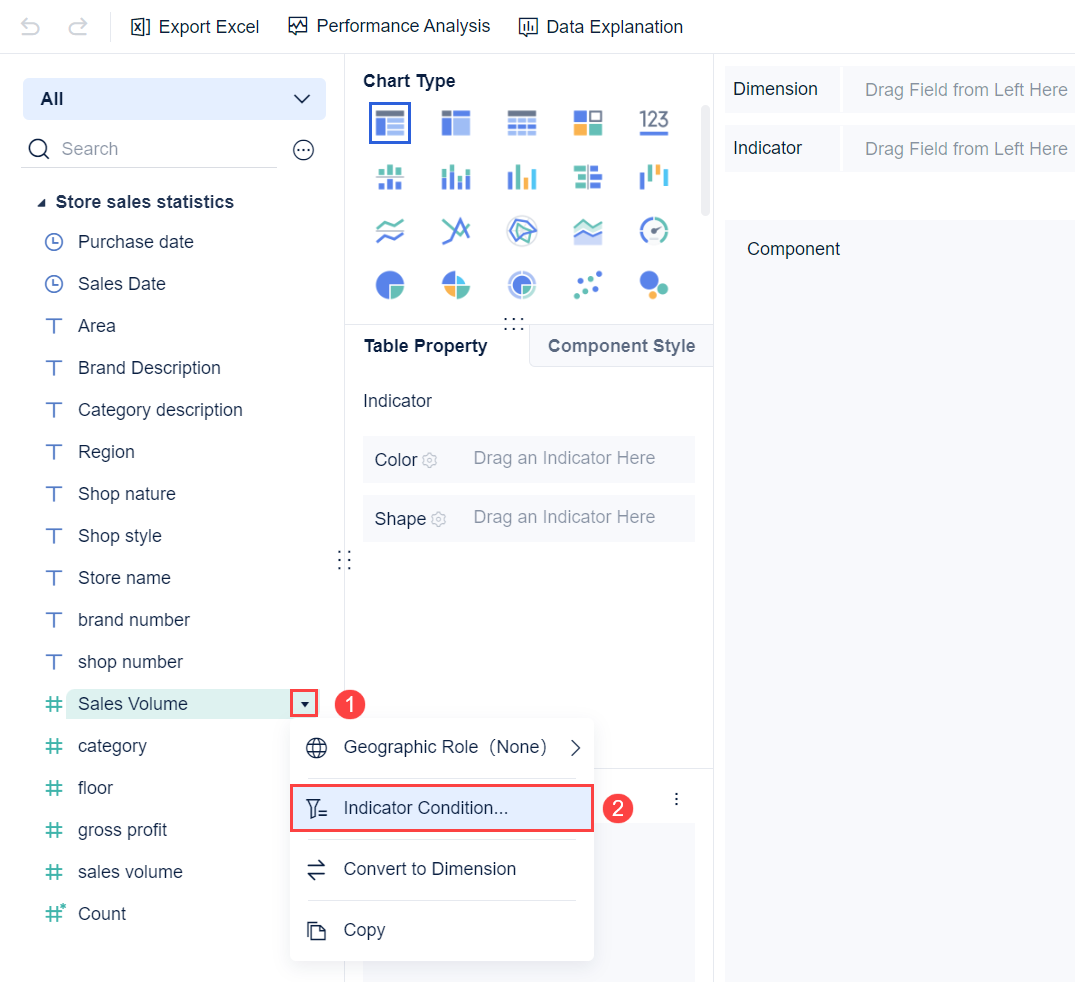The image size is (1075, 982).
Task: Switch to the Component Style tab
Action: [621, 346]
